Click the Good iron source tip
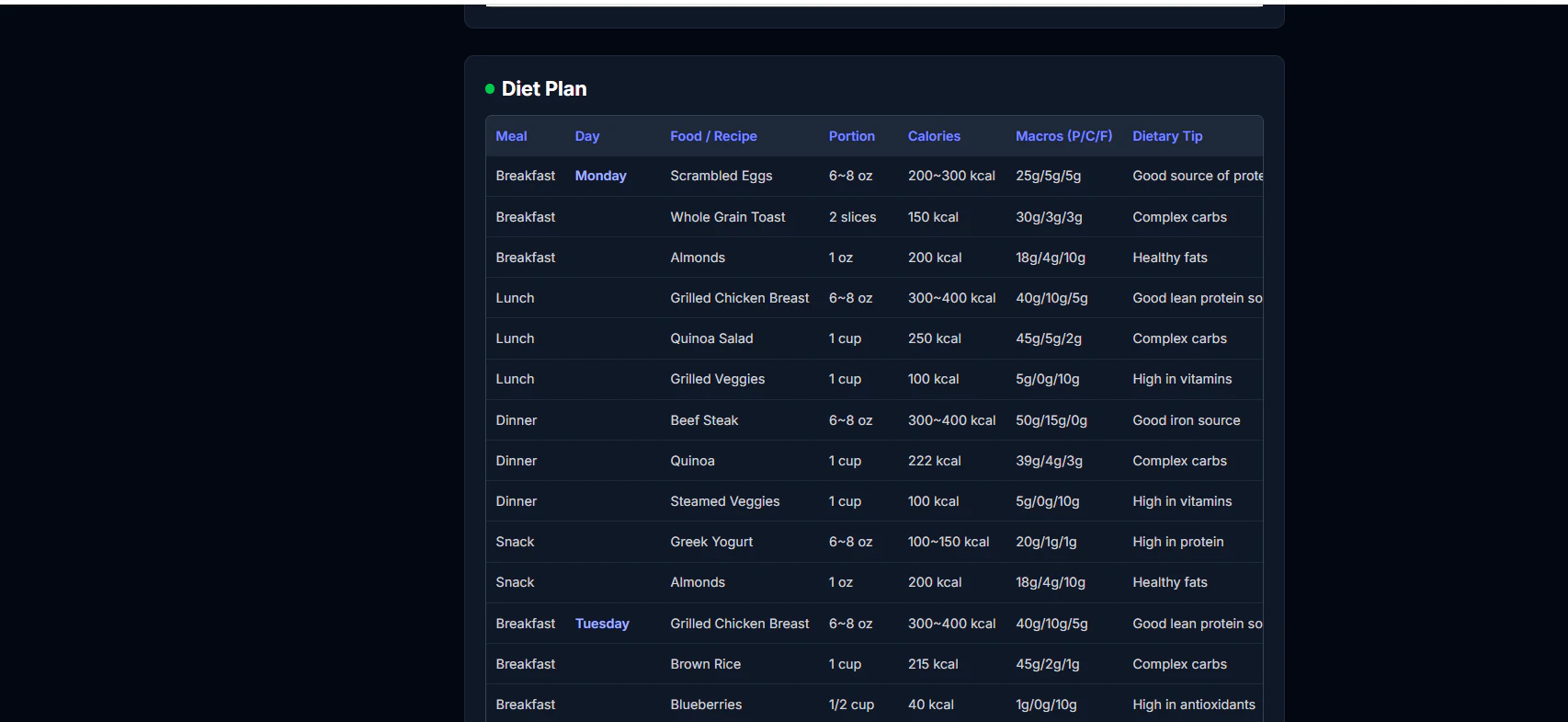1568x722 pixels. tap(1187, 420)
